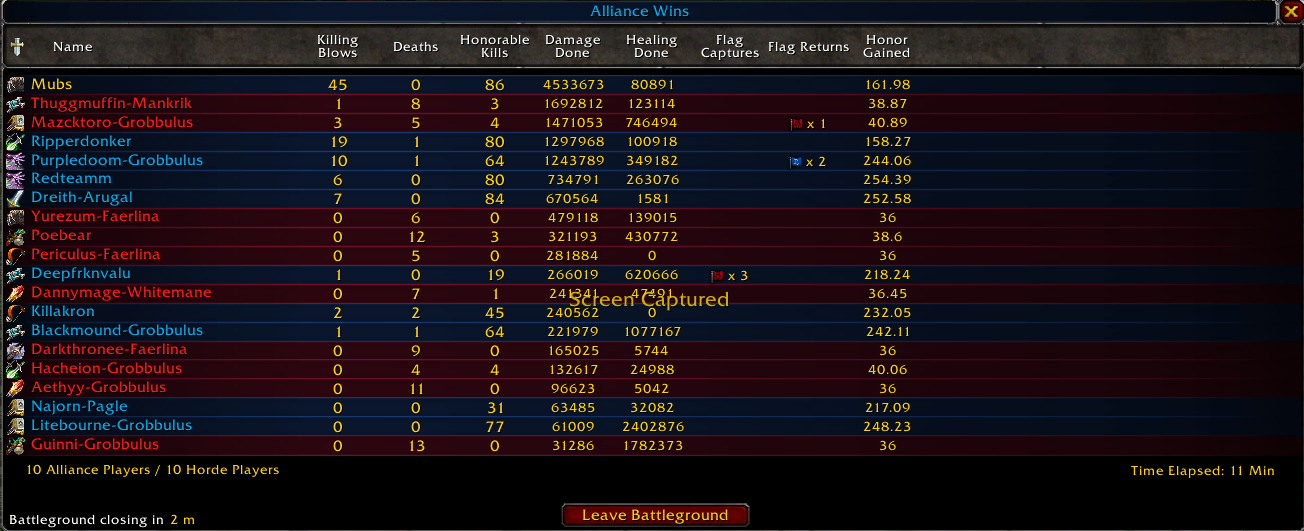
Task: Select the class icon beside Dannymage-Whitemane
Action: click(15, 294)
